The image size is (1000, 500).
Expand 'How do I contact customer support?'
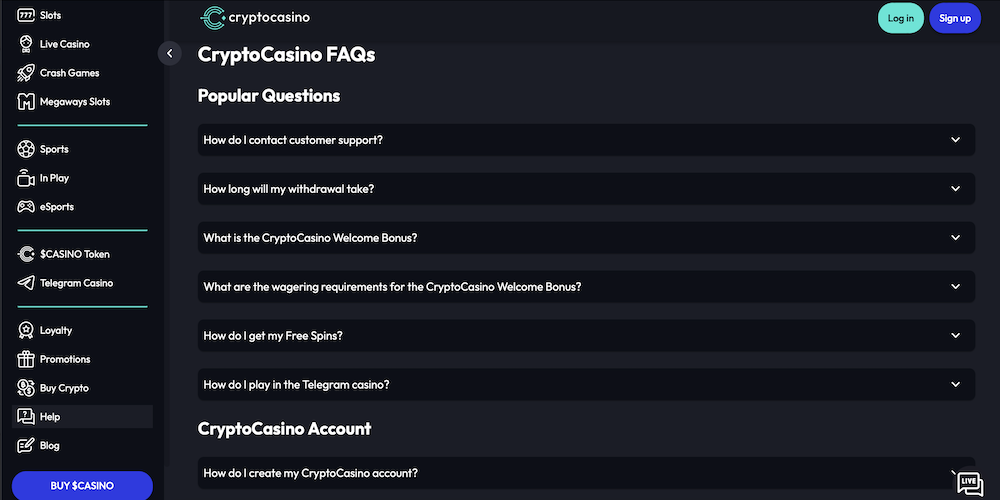pos(586,140)
